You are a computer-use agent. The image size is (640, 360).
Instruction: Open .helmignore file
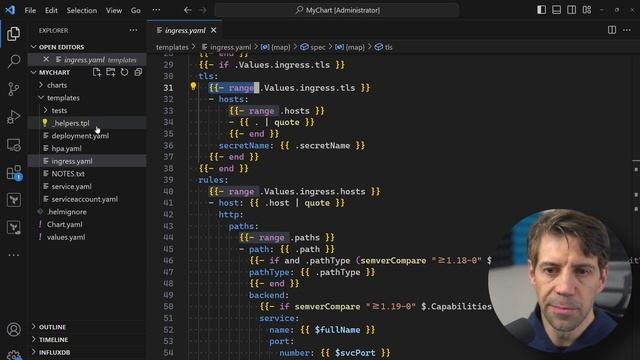[67, 211]
